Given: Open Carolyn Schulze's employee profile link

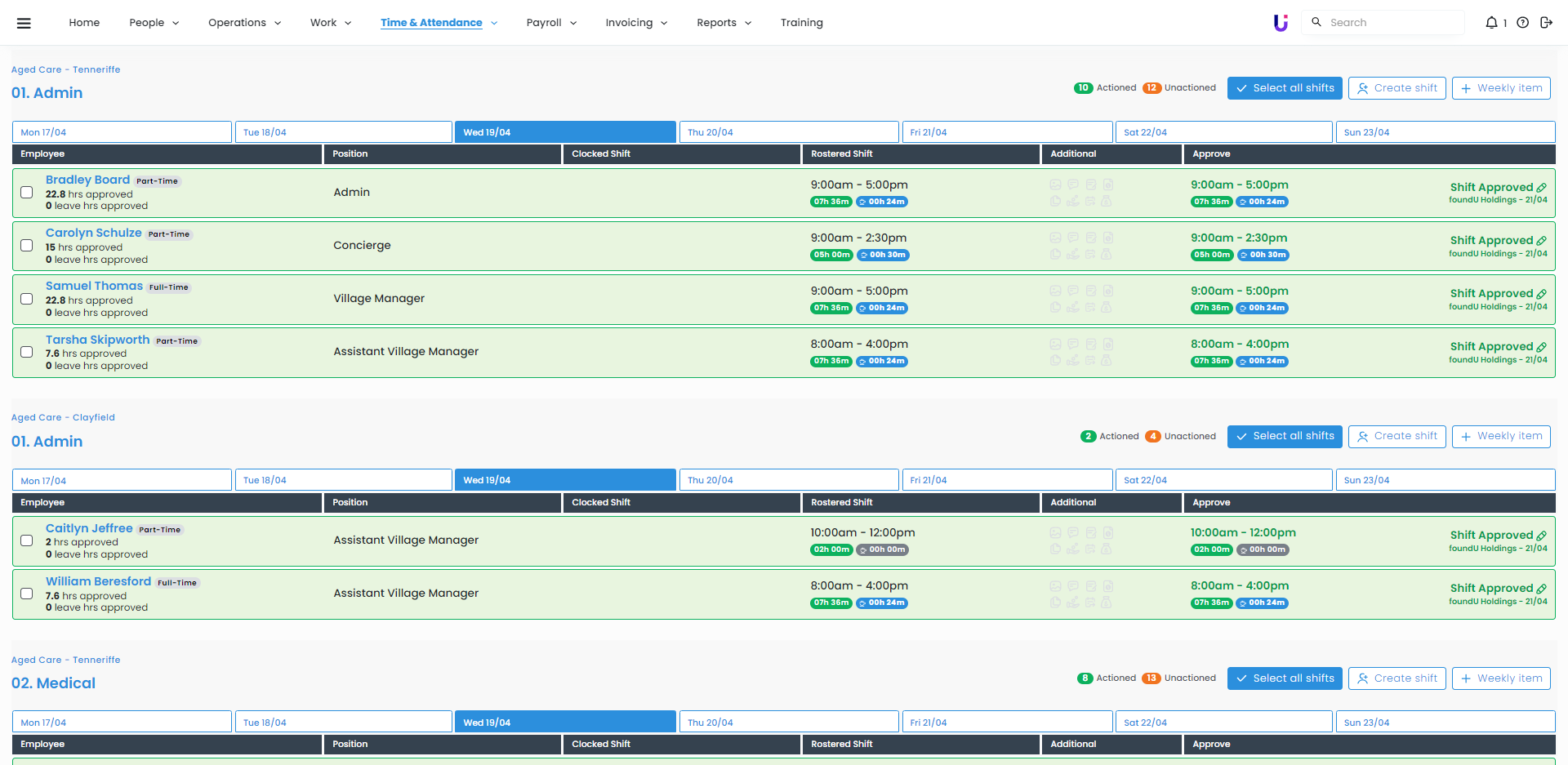Looking at the screenshot, I should (93, 233).
